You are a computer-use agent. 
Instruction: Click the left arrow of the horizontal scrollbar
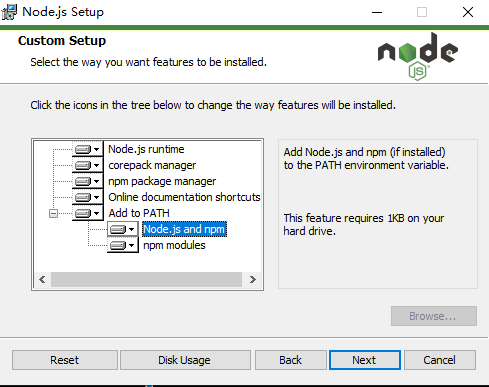(x=42, y=279)
